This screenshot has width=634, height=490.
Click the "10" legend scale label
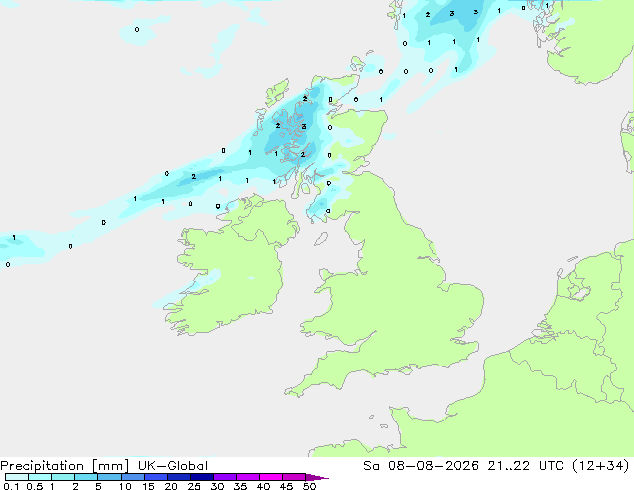(x=125, y=486)
